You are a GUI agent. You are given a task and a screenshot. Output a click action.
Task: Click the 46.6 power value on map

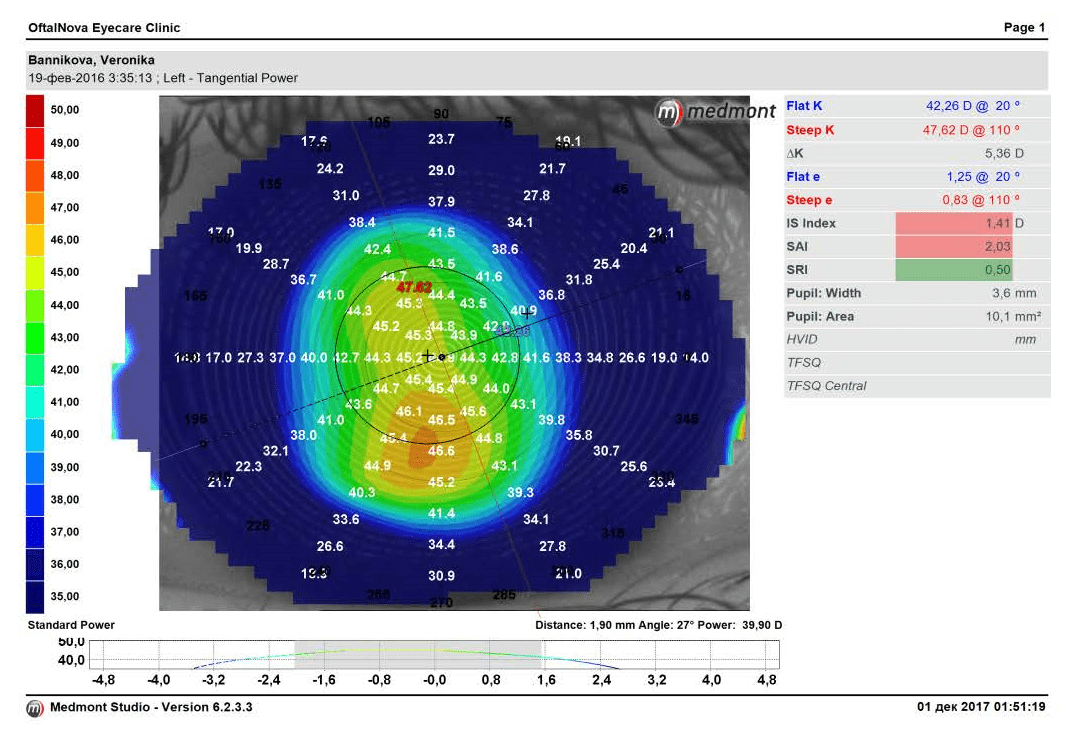[441, 452]
